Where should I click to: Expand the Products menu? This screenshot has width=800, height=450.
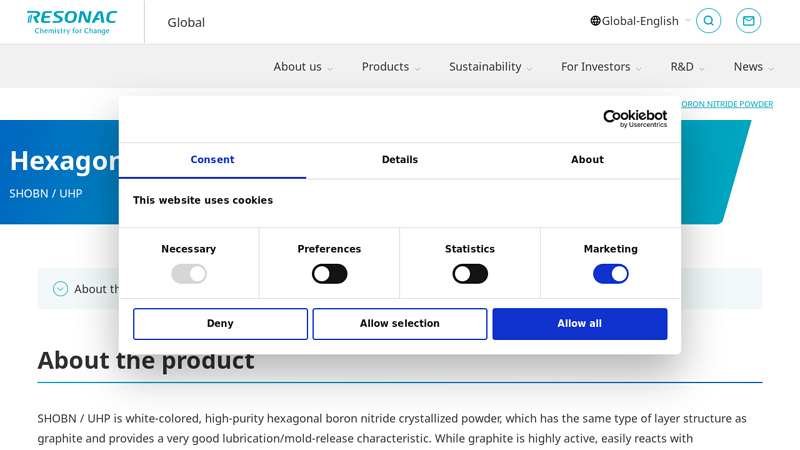pyautogui.click(x=391, y=67)
